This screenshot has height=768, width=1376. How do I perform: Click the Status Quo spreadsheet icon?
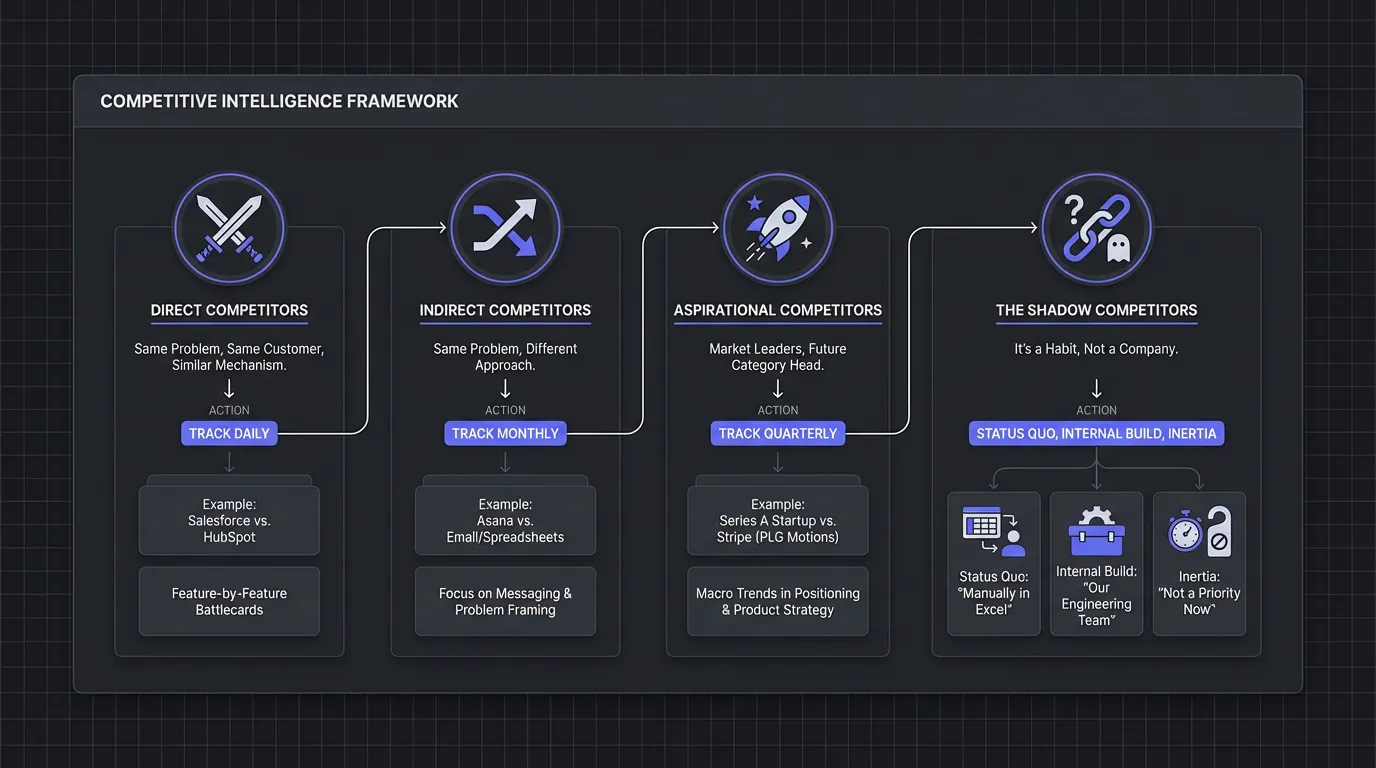pos(993,531)
